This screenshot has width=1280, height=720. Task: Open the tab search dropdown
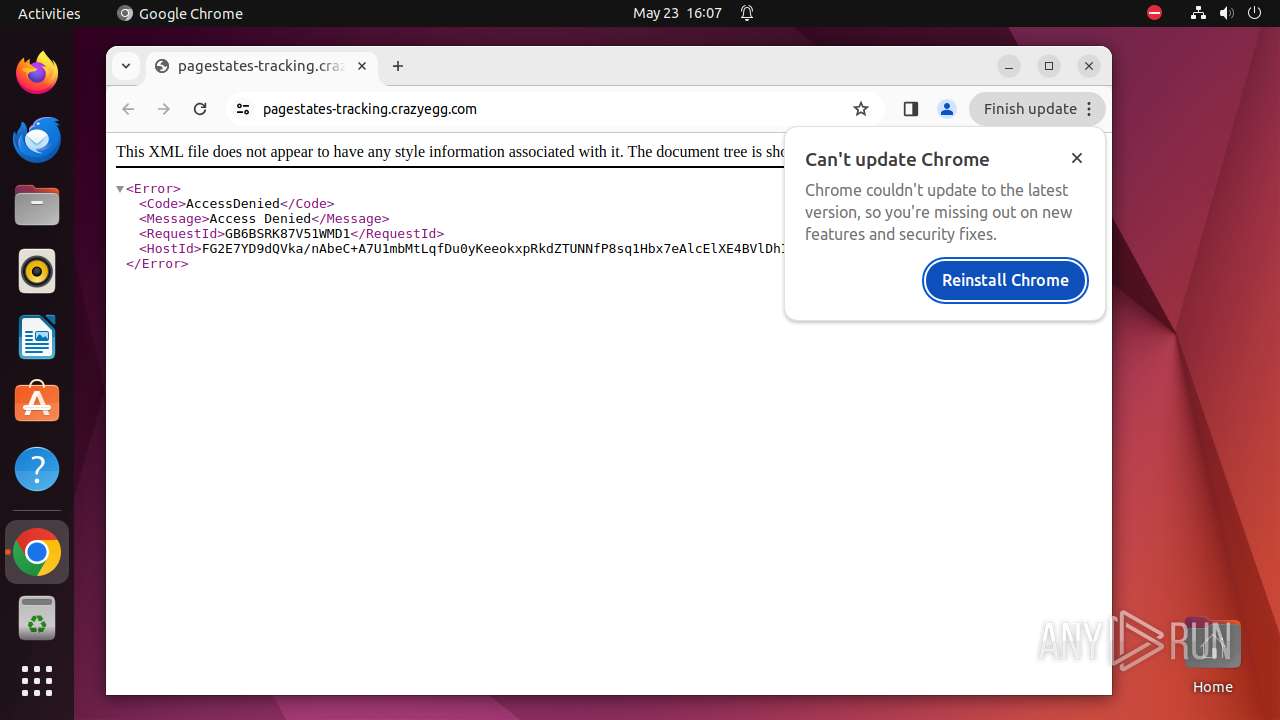[125, 66]
